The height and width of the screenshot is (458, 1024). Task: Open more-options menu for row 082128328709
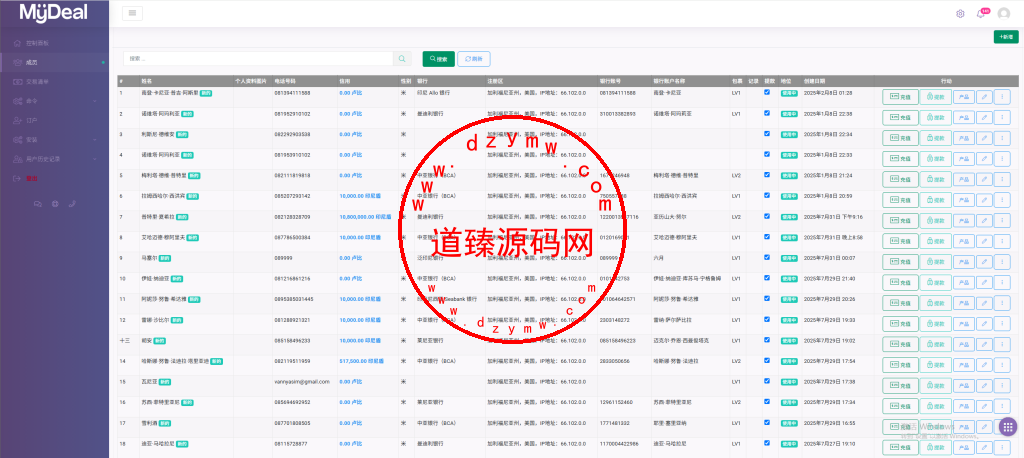coord(1002,221)
